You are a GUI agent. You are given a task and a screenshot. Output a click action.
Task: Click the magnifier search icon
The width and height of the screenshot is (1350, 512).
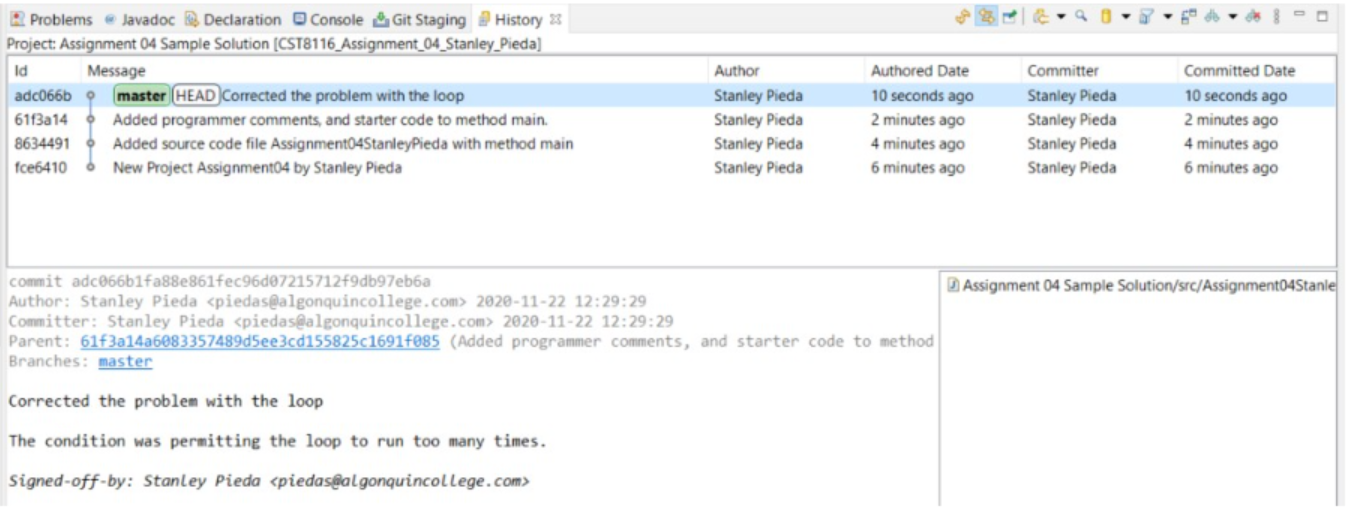pos(1081,16)
